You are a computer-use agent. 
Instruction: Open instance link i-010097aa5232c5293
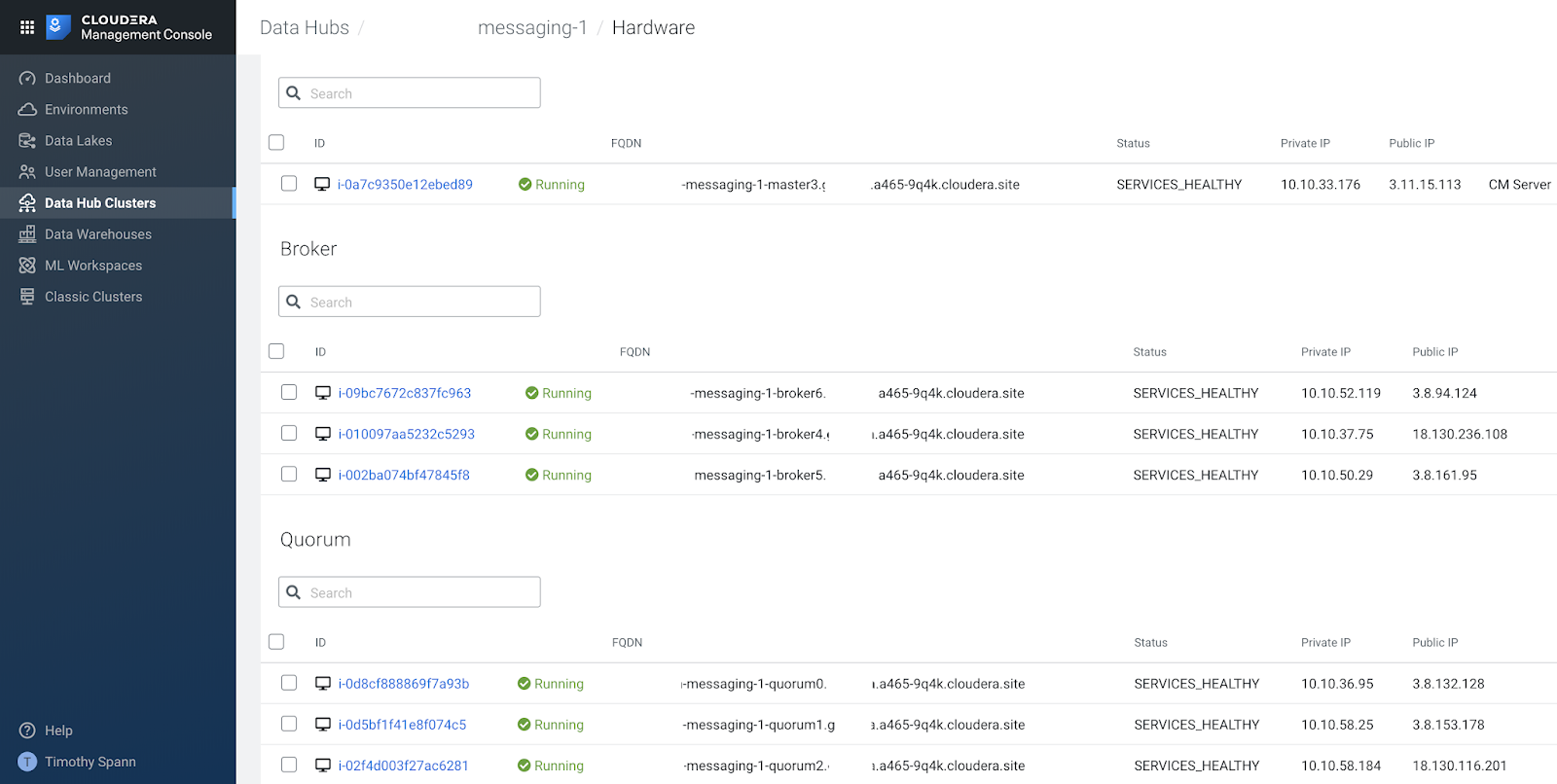407,434
